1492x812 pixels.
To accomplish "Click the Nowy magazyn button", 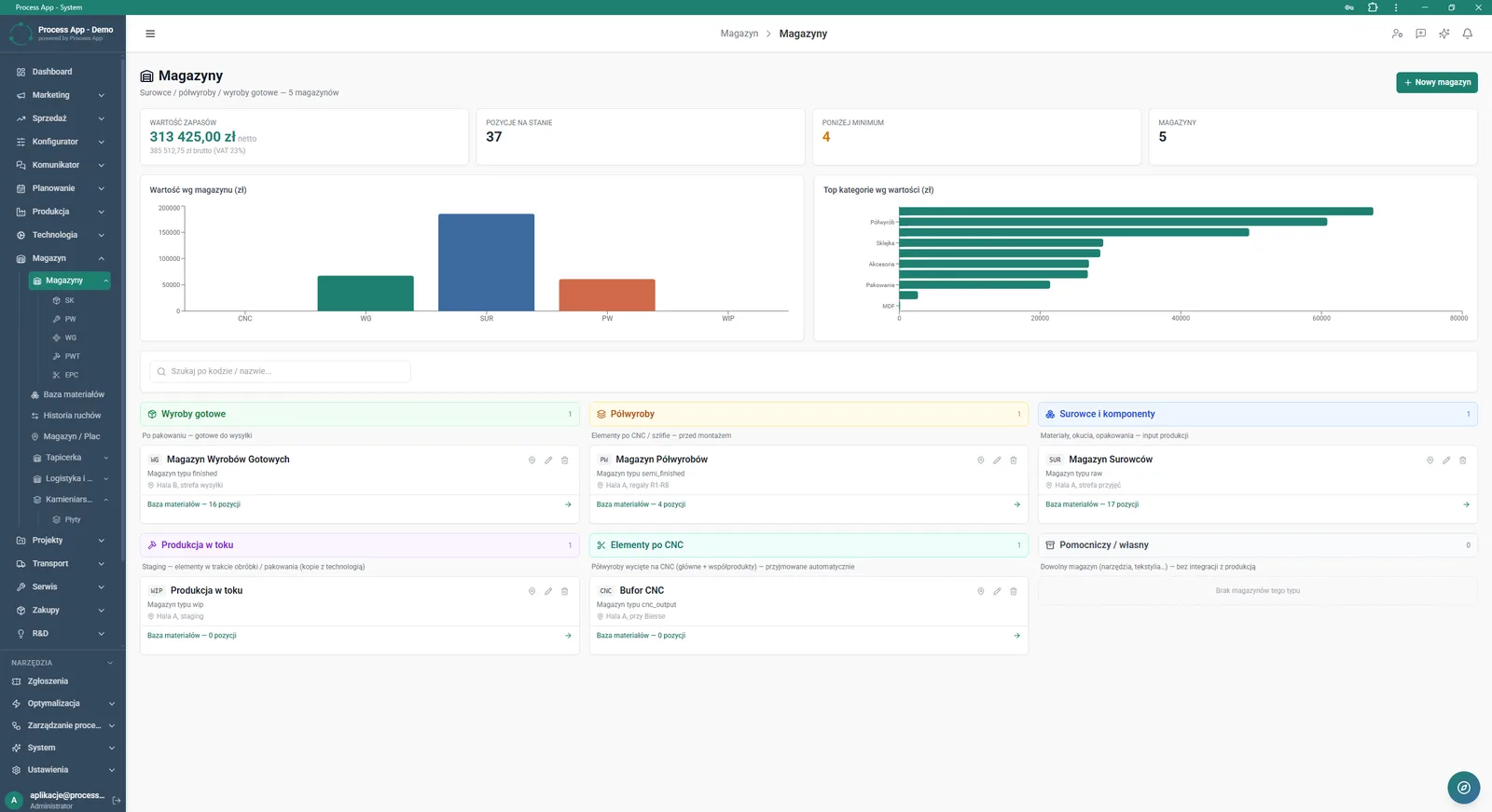I will click(1436, 82).
